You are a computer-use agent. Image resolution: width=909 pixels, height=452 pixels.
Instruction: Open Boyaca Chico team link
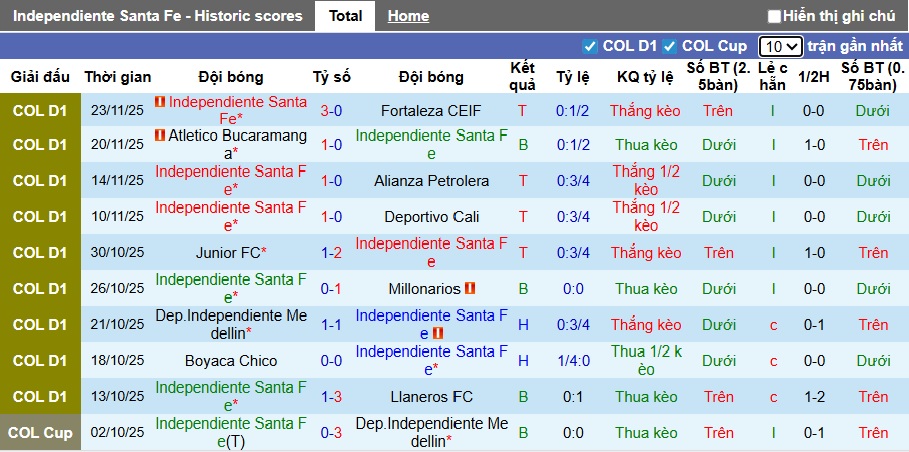231,360
